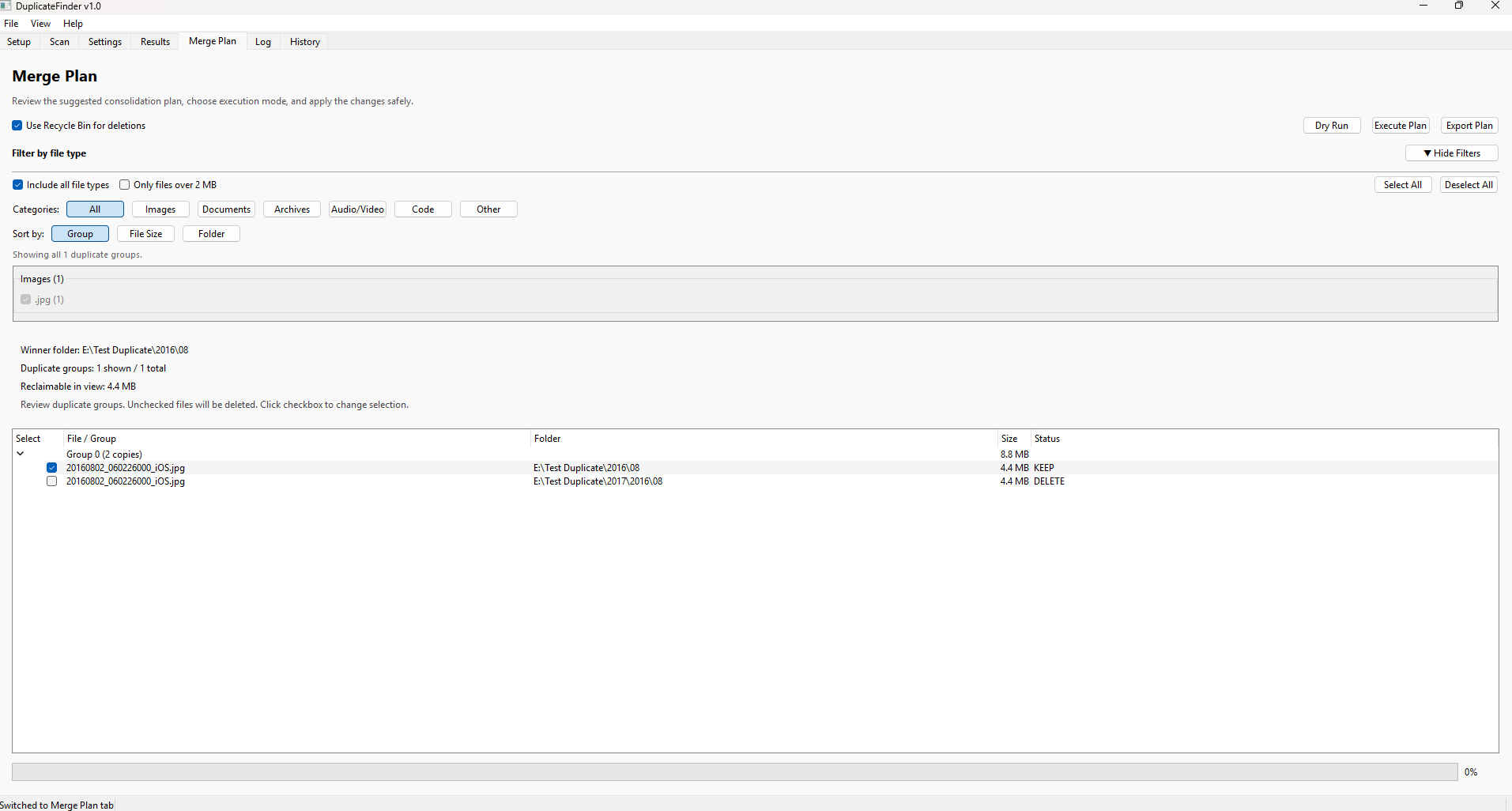Click the 8.8 MB group size
Image resolution: width=1512 pixels, height=811 pixels.
(1015, 455)
